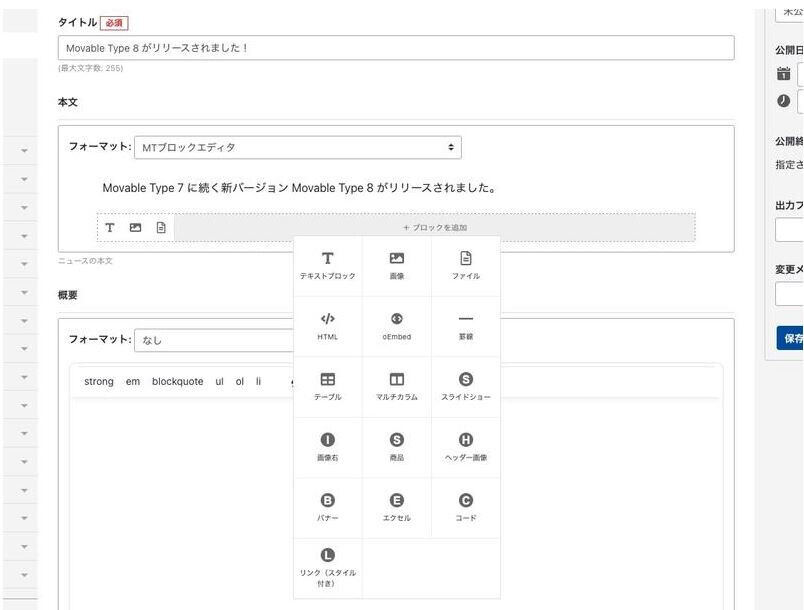This screenshot has height=610, width=804.
Task: Open the 概要 フォーマット dropdown showing なし
Action: tap(214, 340)
